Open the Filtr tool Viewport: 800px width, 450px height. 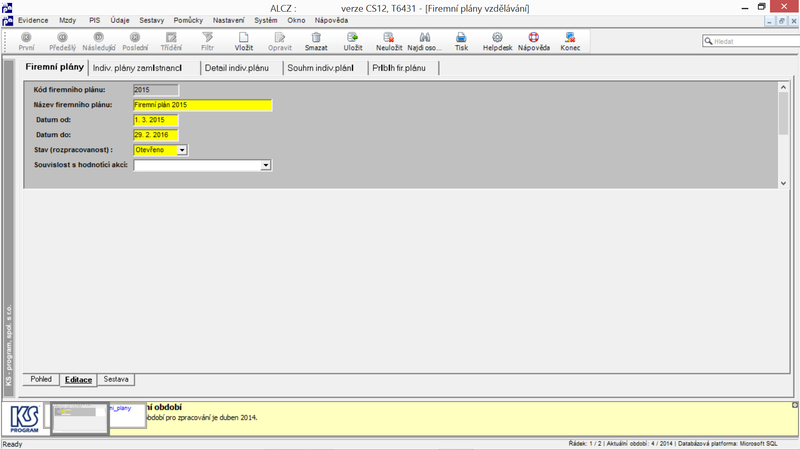tap(207, 41)
